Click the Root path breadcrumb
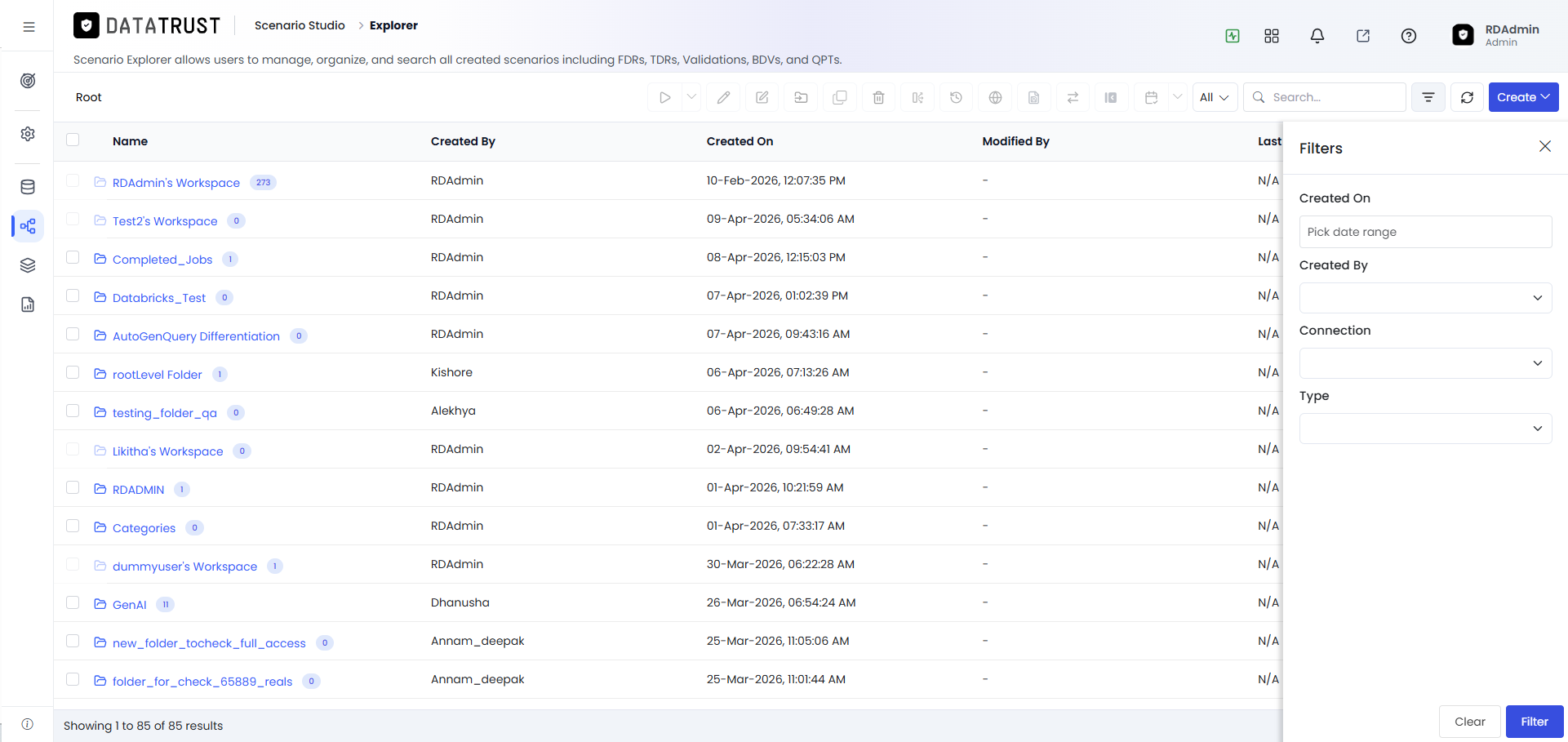The height and width of the screenshot is (742, 1568). (x=89, y=97)
